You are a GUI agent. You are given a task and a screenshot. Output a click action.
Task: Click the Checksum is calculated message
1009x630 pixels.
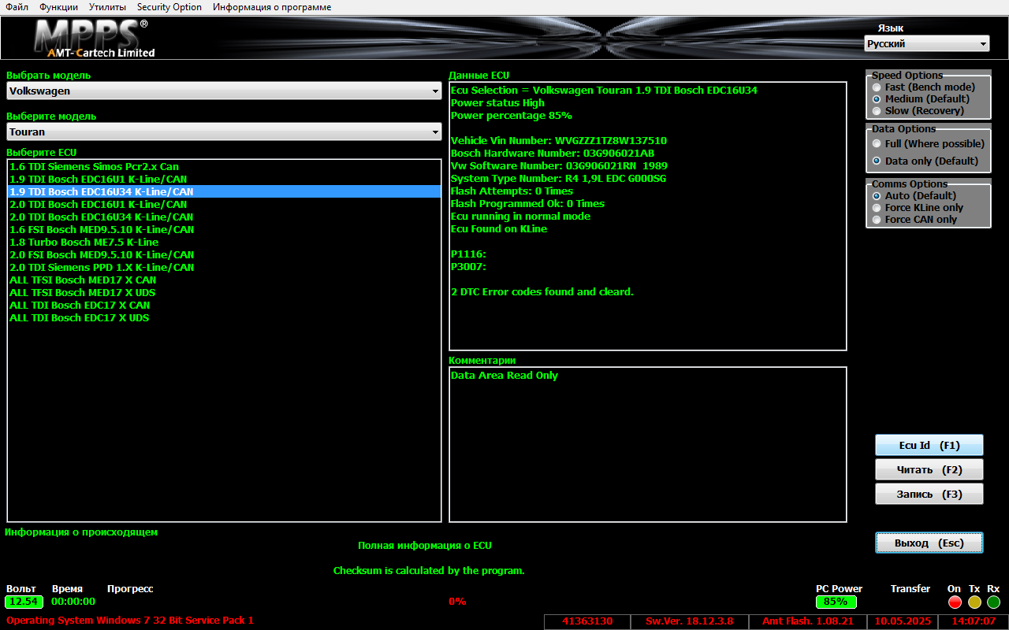click(429, 571)
